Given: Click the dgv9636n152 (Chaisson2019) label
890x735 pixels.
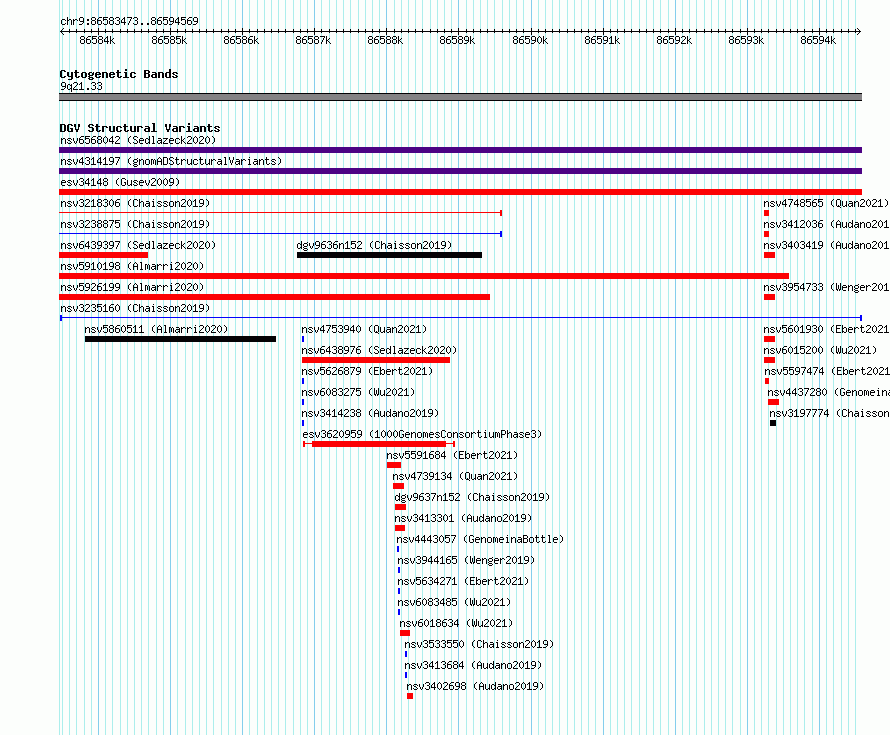Looking at the screenshot, I should coord(374,245).
